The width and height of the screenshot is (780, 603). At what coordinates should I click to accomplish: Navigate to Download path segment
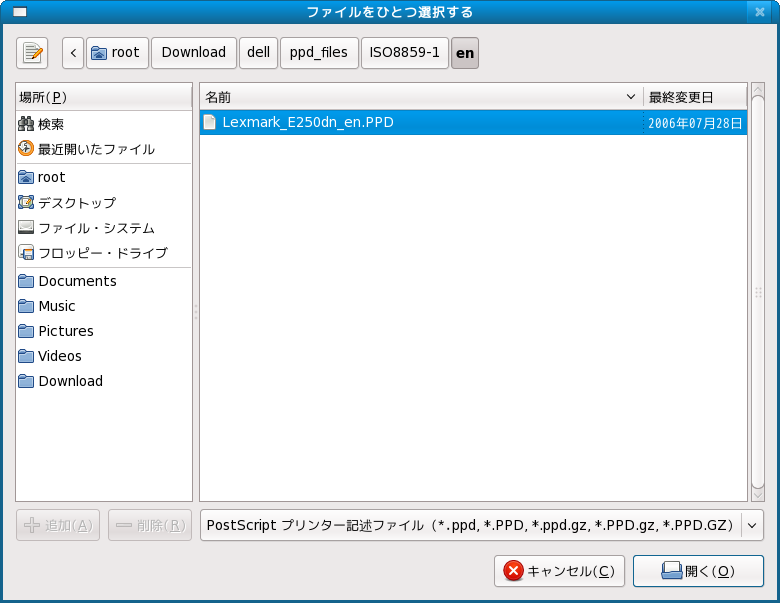(x=193, y=53)
